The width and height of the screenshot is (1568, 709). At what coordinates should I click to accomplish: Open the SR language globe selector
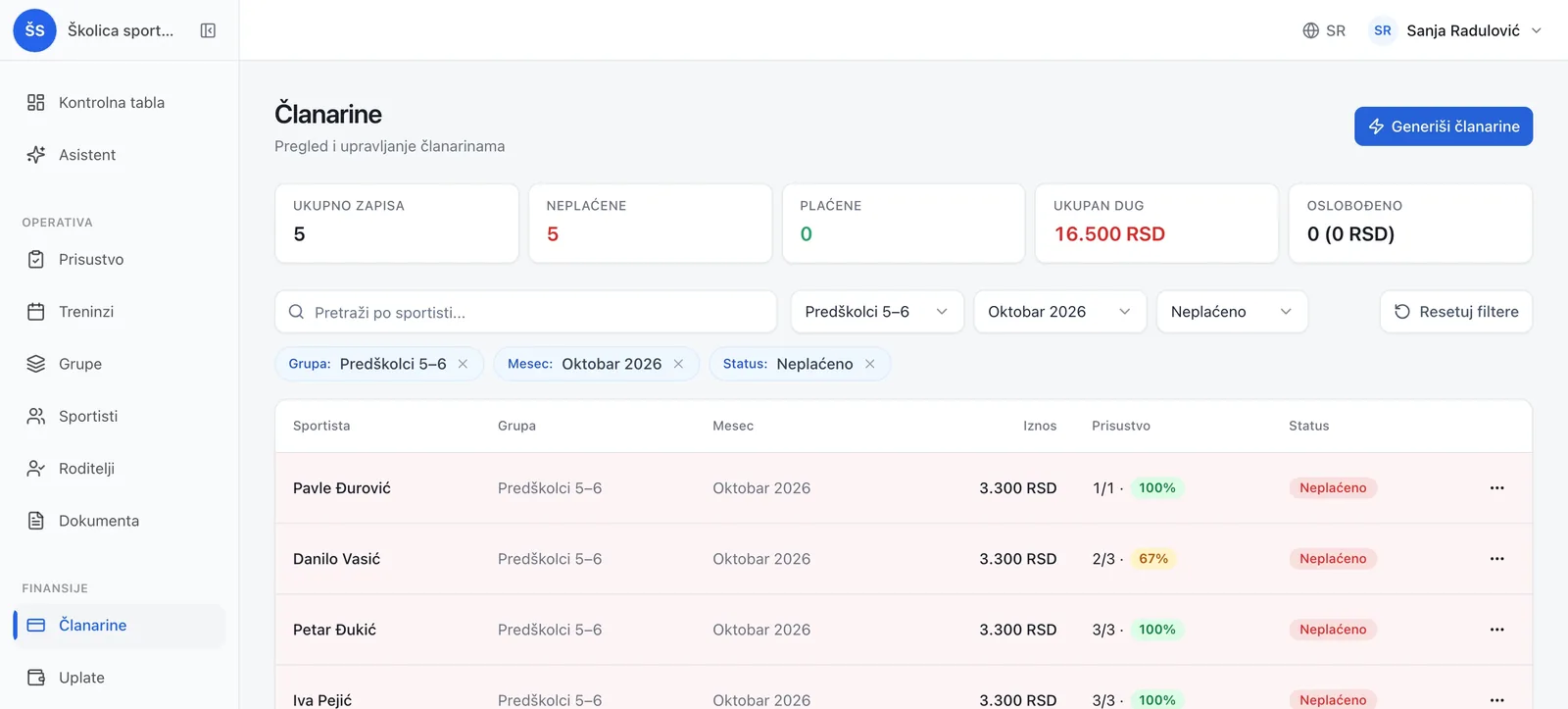click(x=1324, y=30)
